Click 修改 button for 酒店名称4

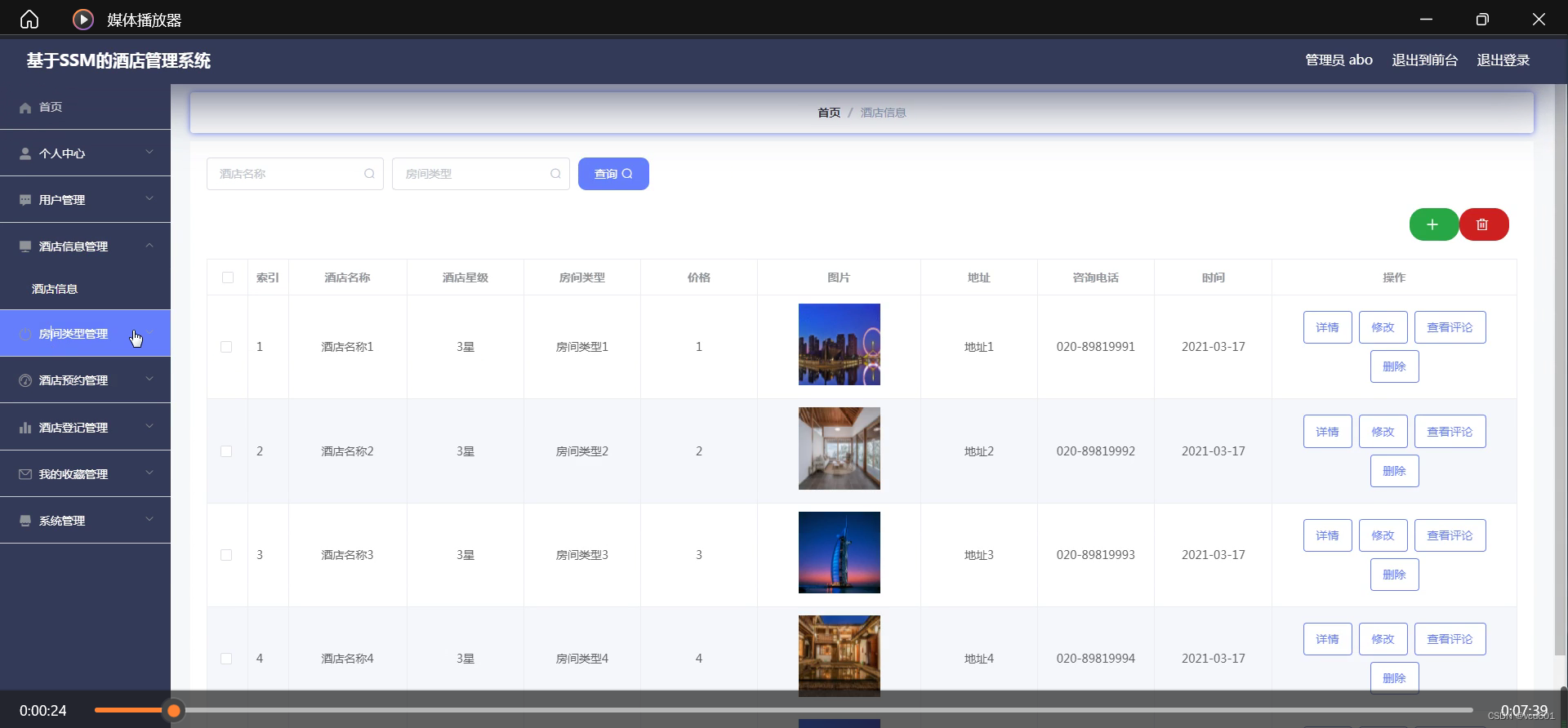(x=1383, y=639)
